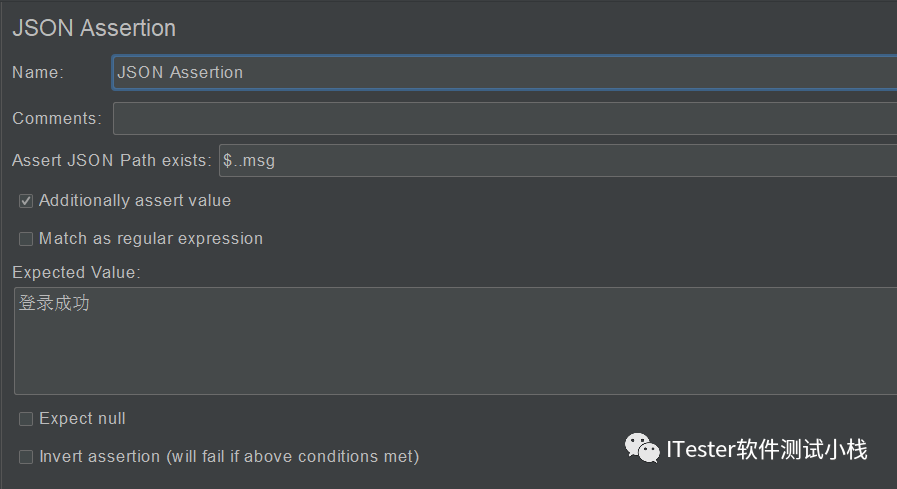Click inside the Expected Value text area
This screenshot has height=489, width=897.
tap(455, 341)
